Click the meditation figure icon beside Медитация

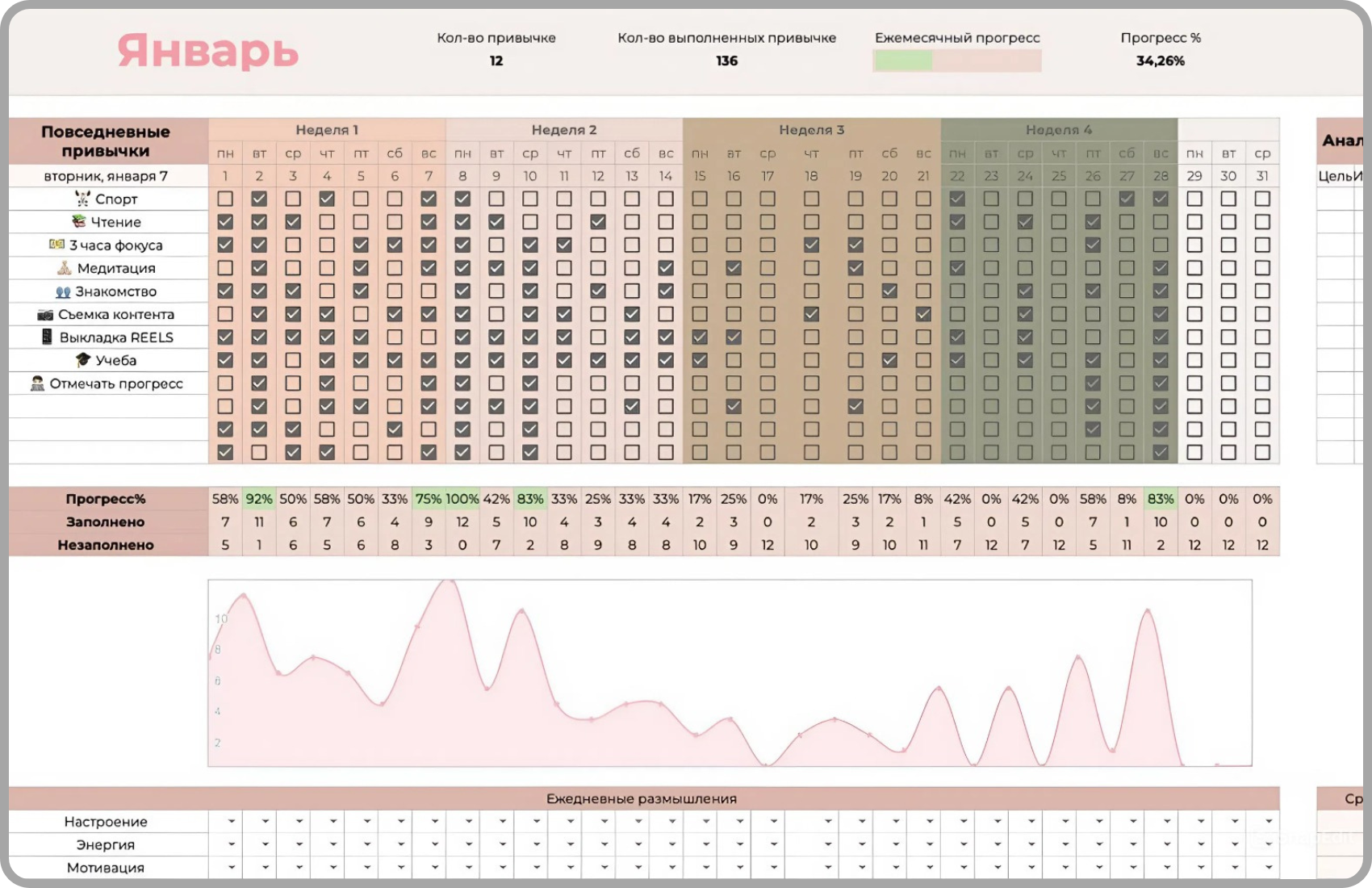pyautogui.click(x=65, y=268)
